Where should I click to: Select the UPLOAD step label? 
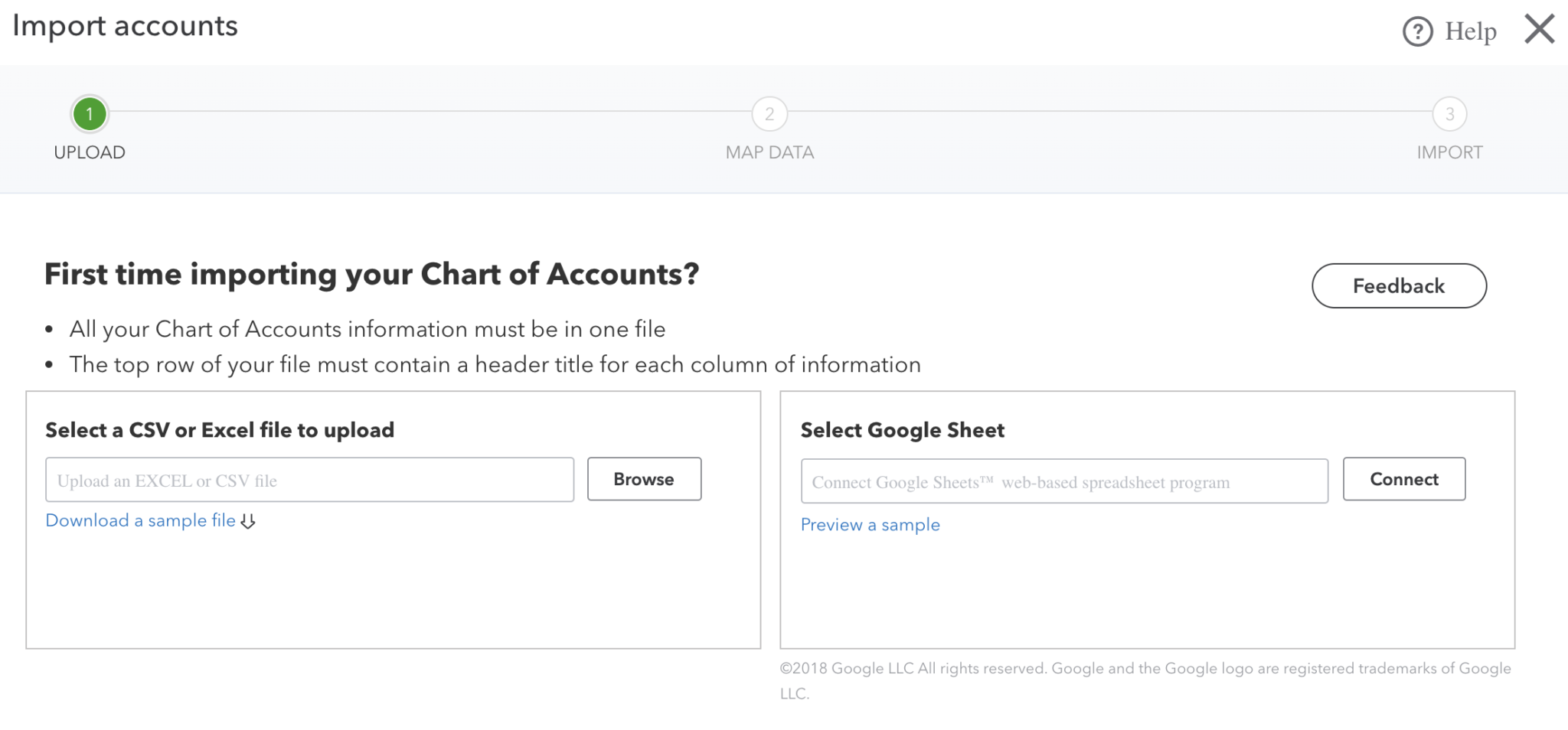pyautogui.click(x=90, y=152)
